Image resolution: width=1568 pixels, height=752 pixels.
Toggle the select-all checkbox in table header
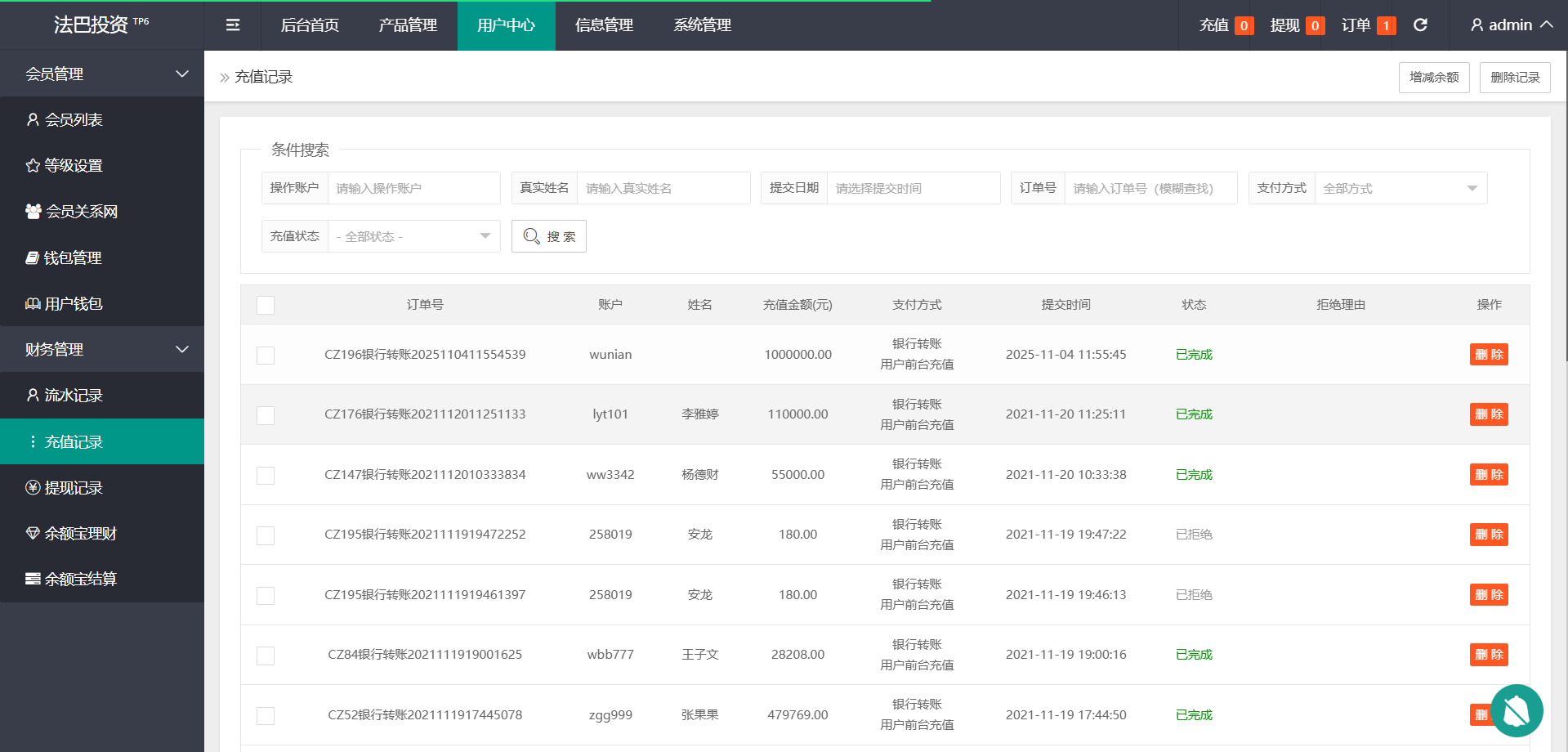tap(266, 306)
